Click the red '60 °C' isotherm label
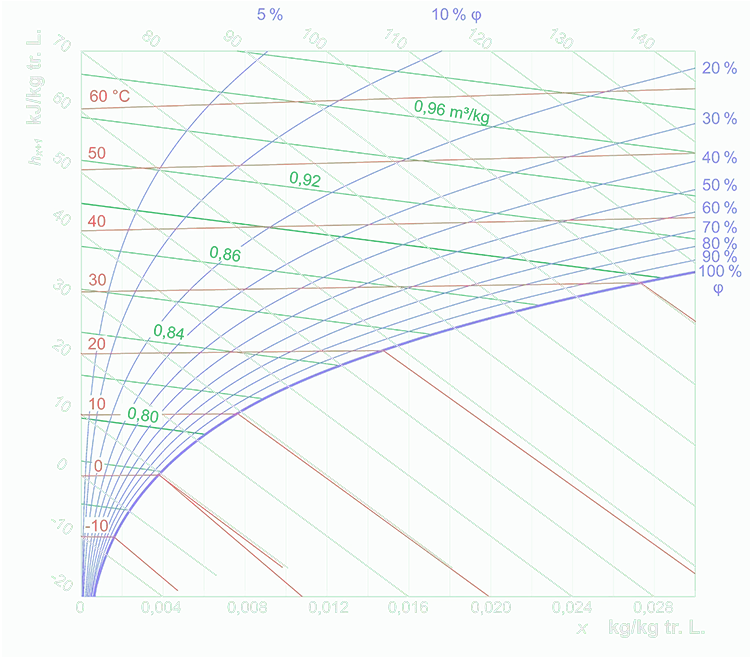This screenshot has height=660, width=750. 110,96
